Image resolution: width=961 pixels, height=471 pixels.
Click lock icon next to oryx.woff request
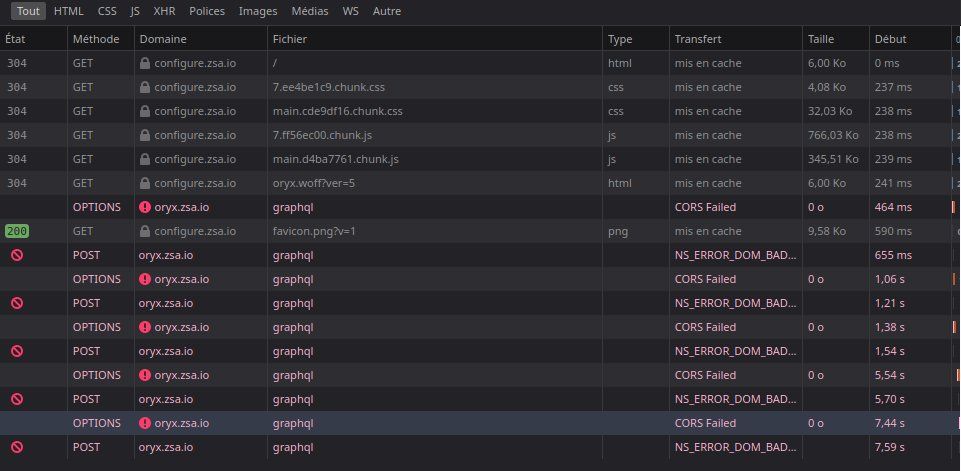pyautogui.click(x=146, y=183)
